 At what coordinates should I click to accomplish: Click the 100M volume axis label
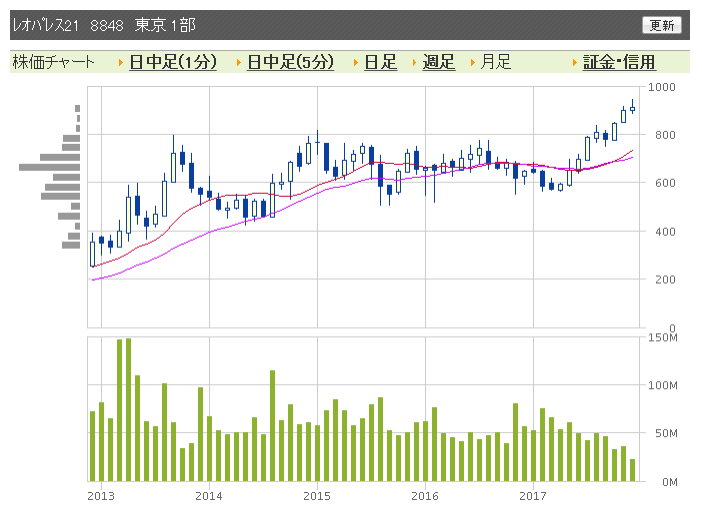[663, 385]
